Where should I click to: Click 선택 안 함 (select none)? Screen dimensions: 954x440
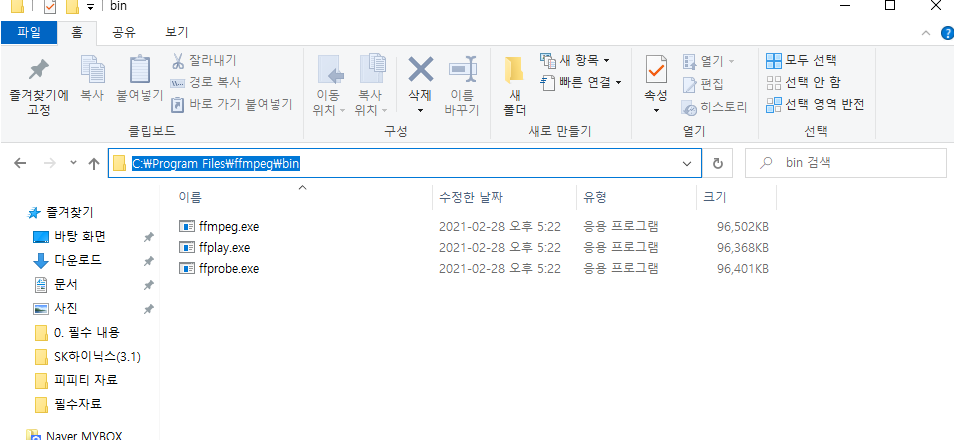coord(803,82)
